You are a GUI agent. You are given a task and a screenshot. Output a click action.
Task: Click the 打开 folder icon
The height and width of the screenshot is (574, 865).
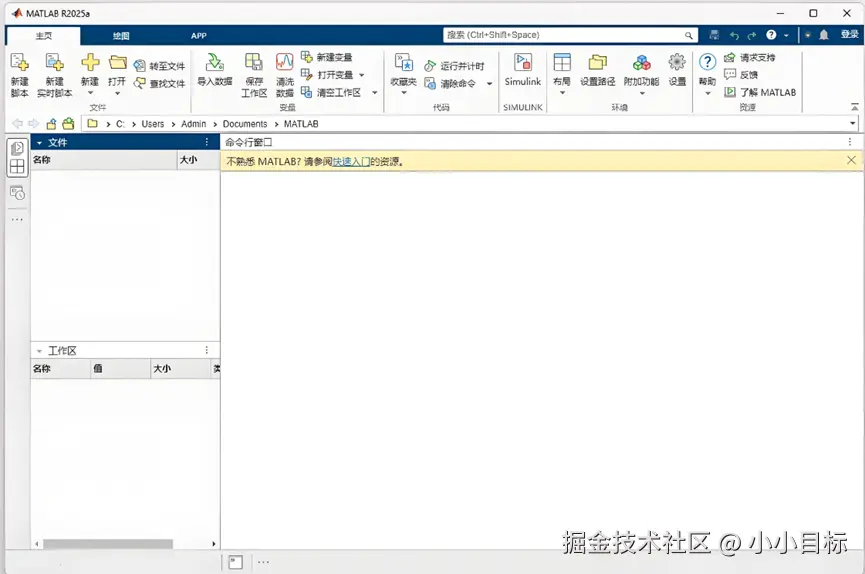tap(117, 62)
